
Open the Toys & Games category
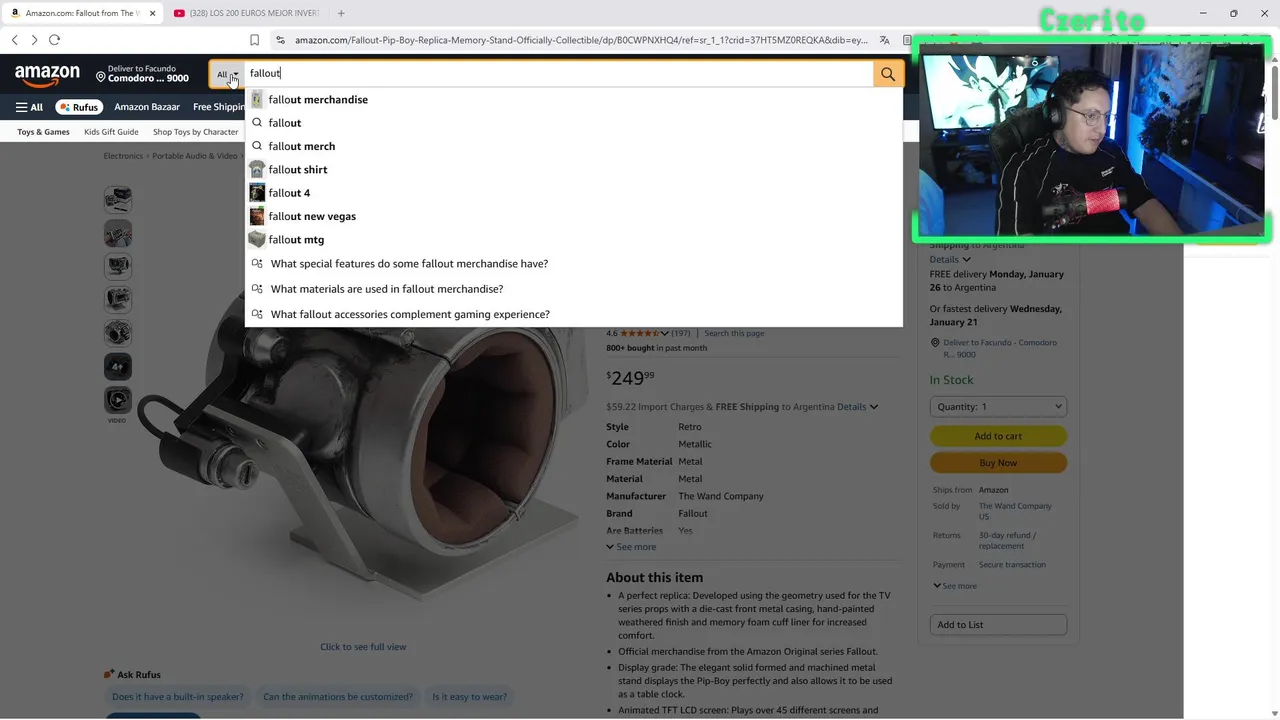[x=43, y=132]
